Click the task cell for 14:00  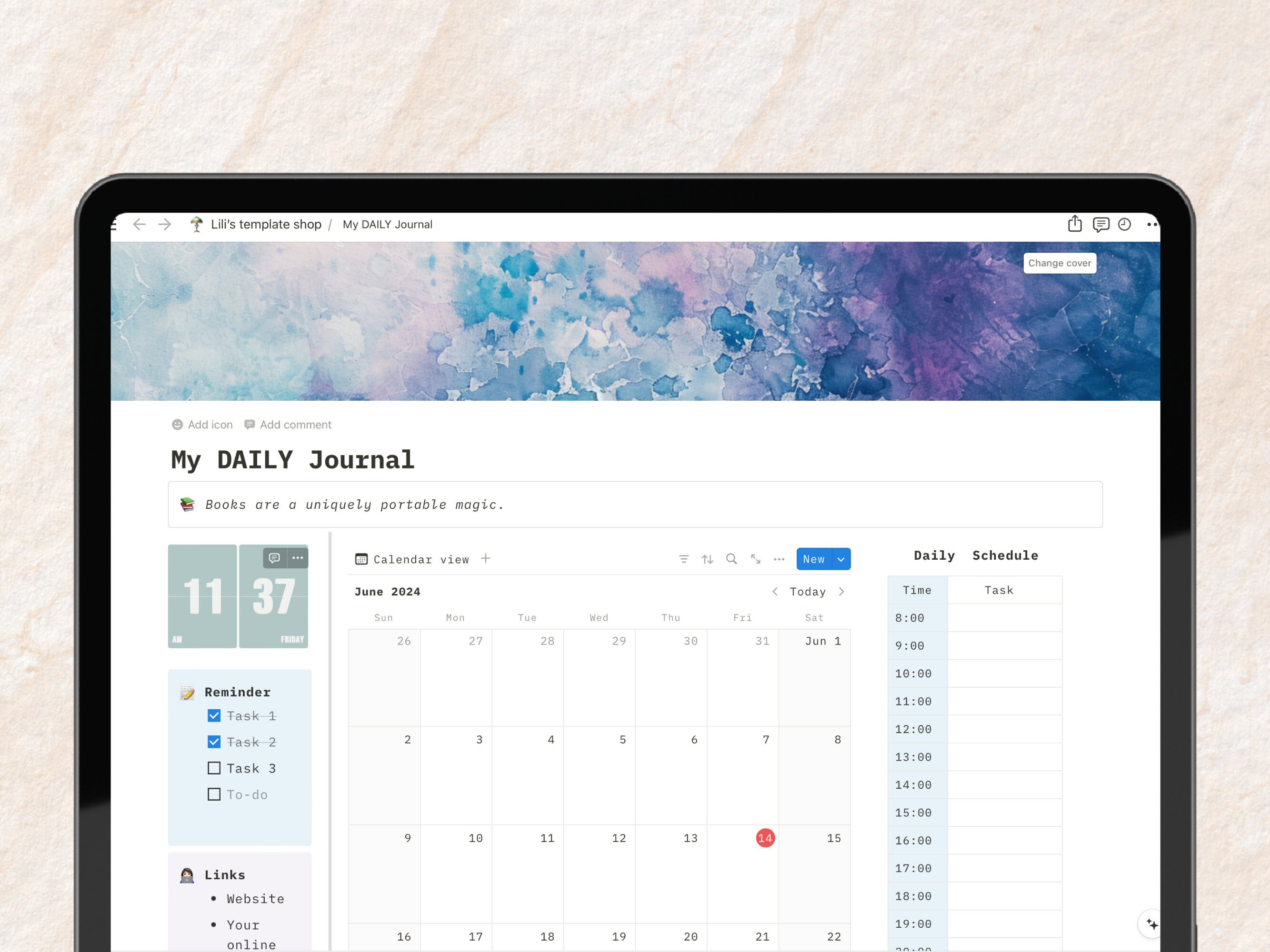1005,785
